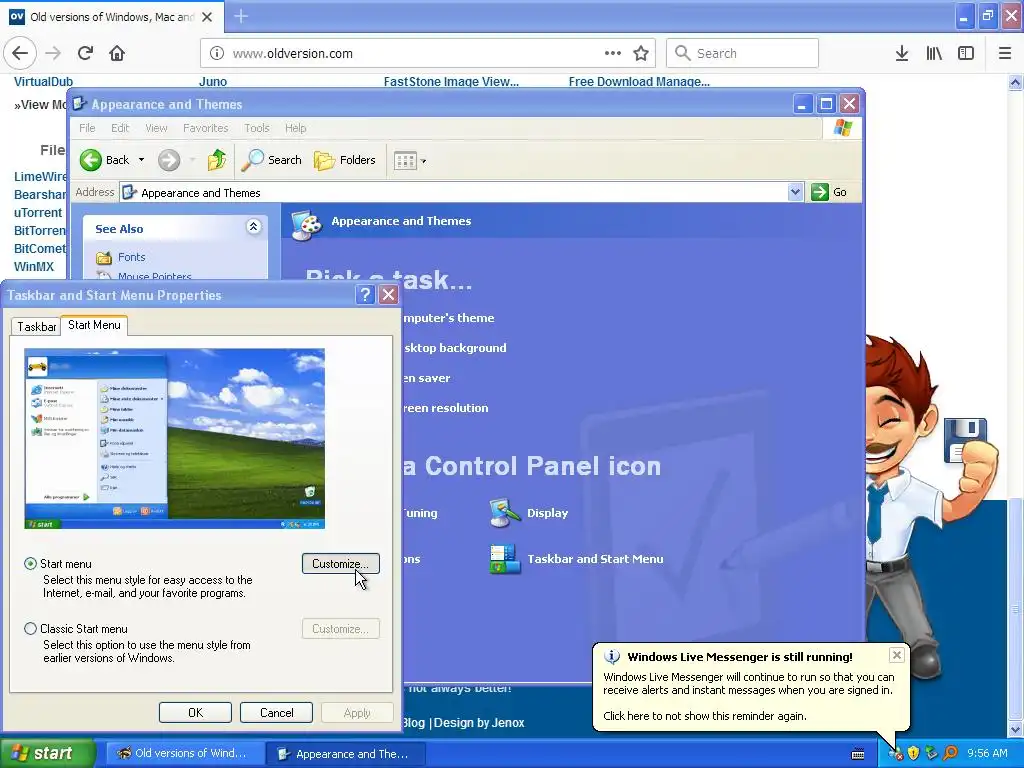Click the dialog help question mark button

tap(365, 295)
